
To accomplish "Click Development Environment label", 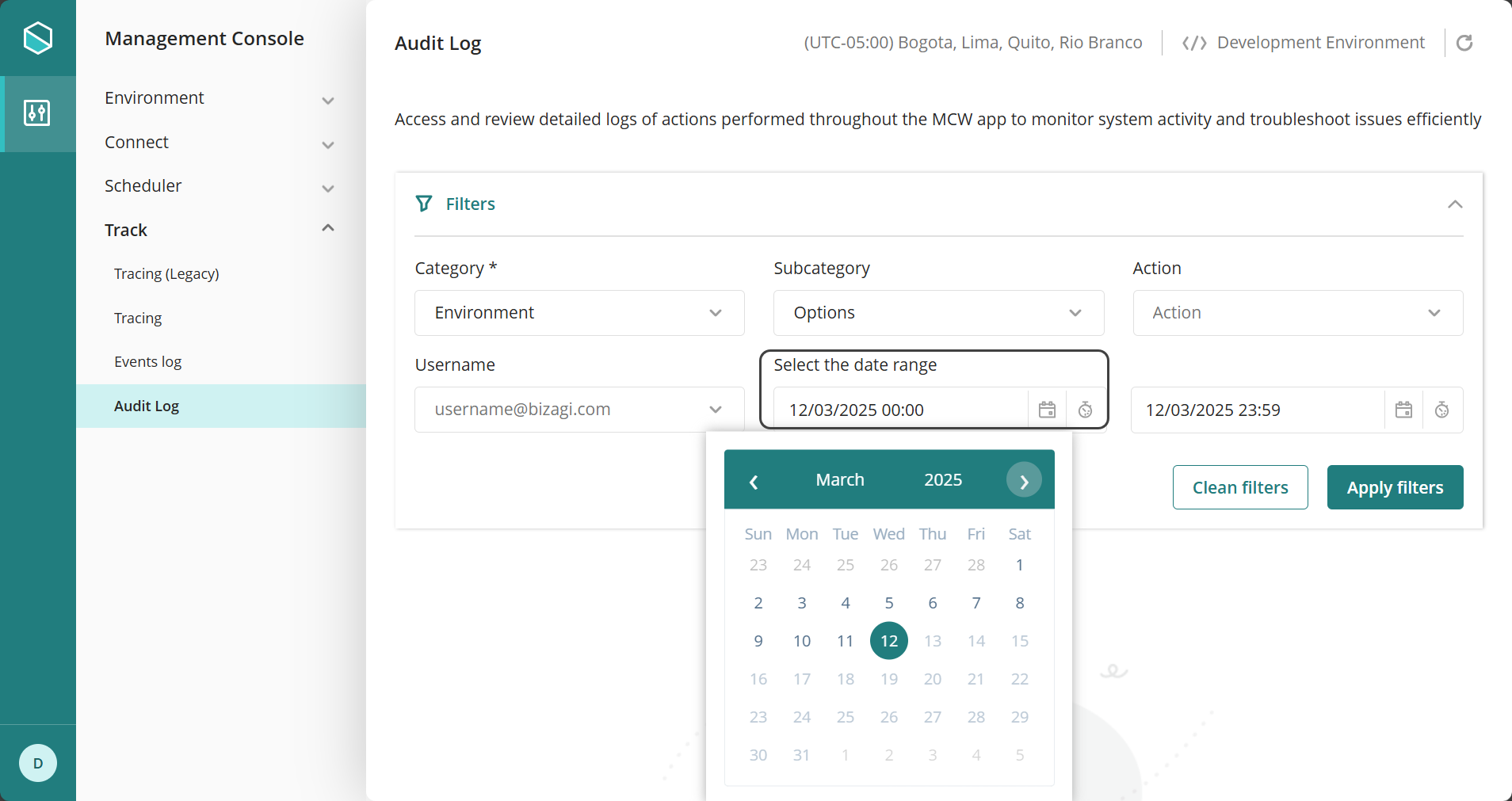I will (x=1321, y=43).
